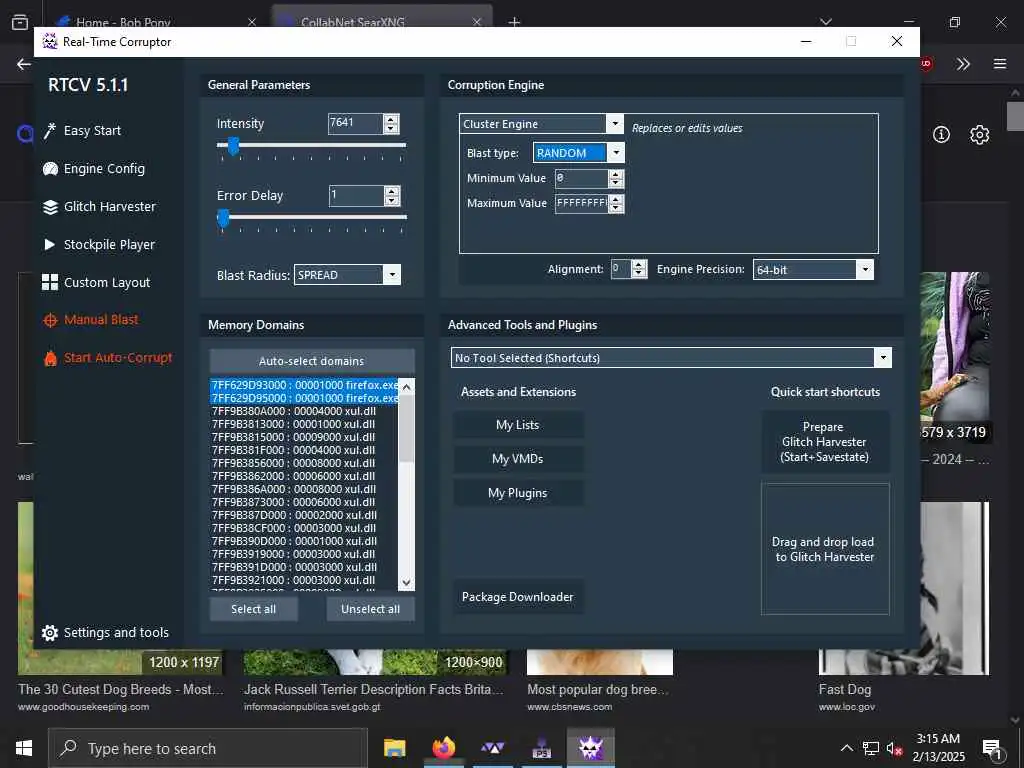Expand No Tool Selected (Shortcuts) dropdown
Screen dimensions: 1024x768
[883, 358]
